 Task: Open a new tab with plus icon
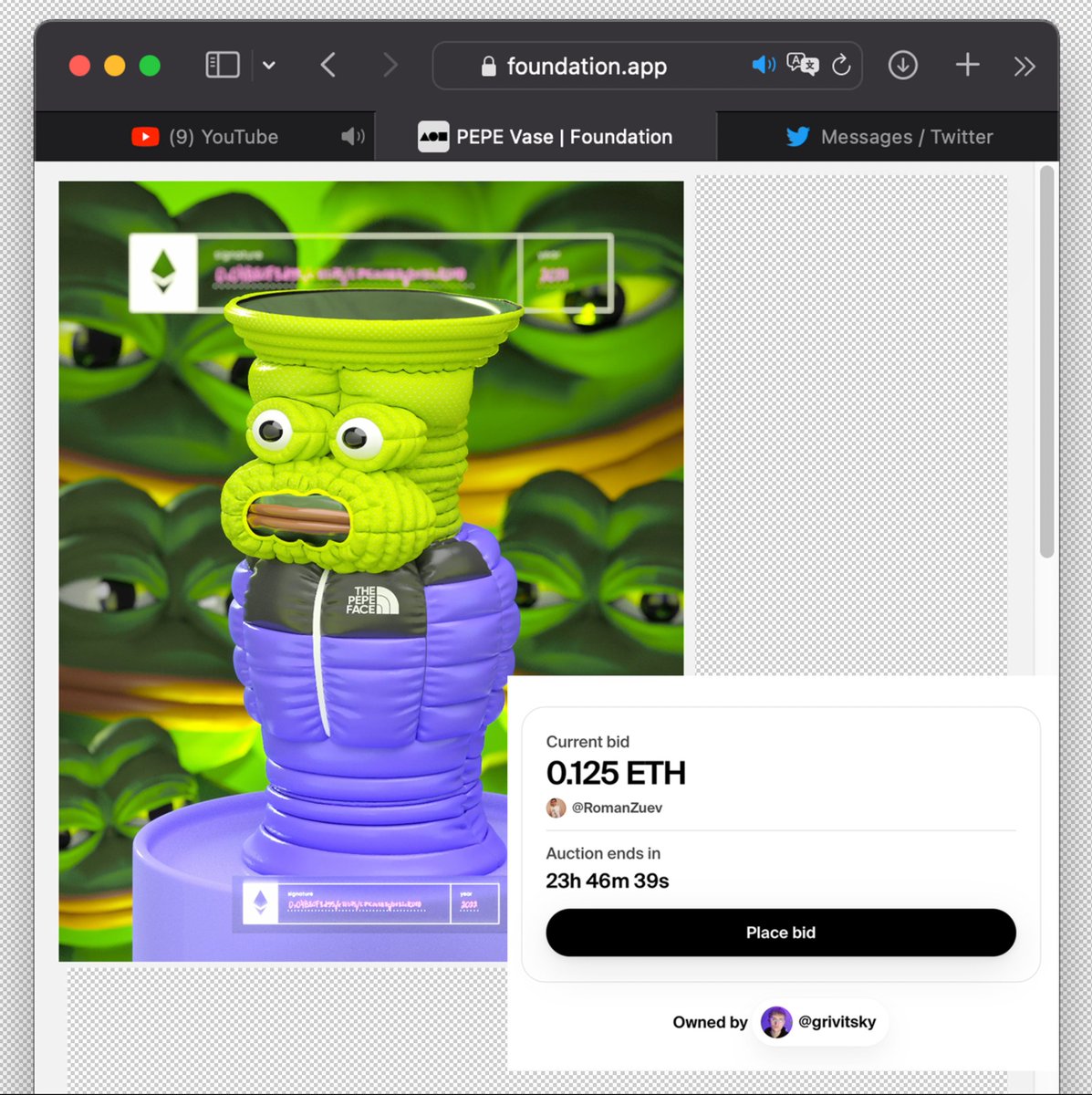(967, 65)
